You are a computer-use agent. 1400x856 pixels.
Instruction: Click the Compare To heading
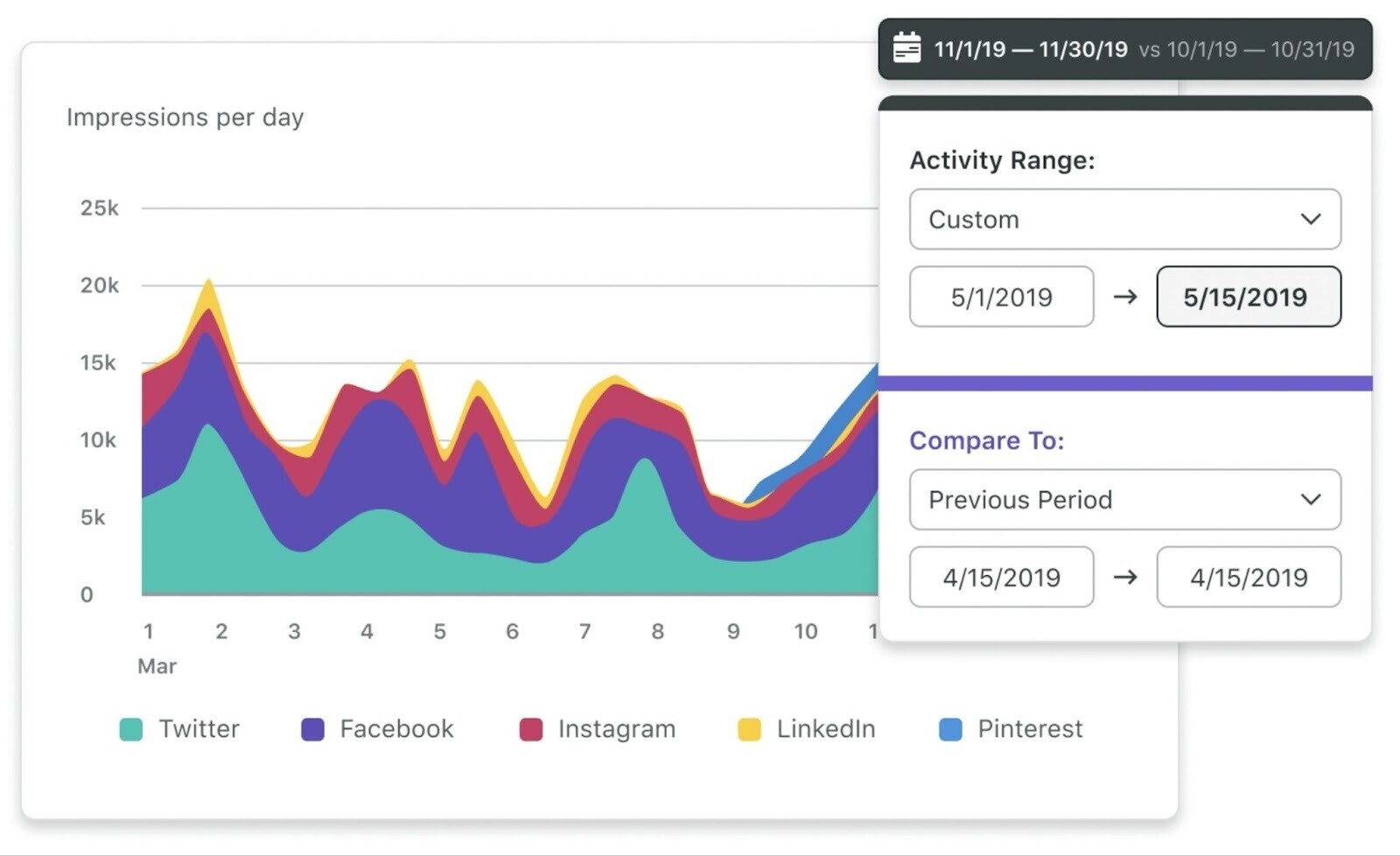pos(986,440)
